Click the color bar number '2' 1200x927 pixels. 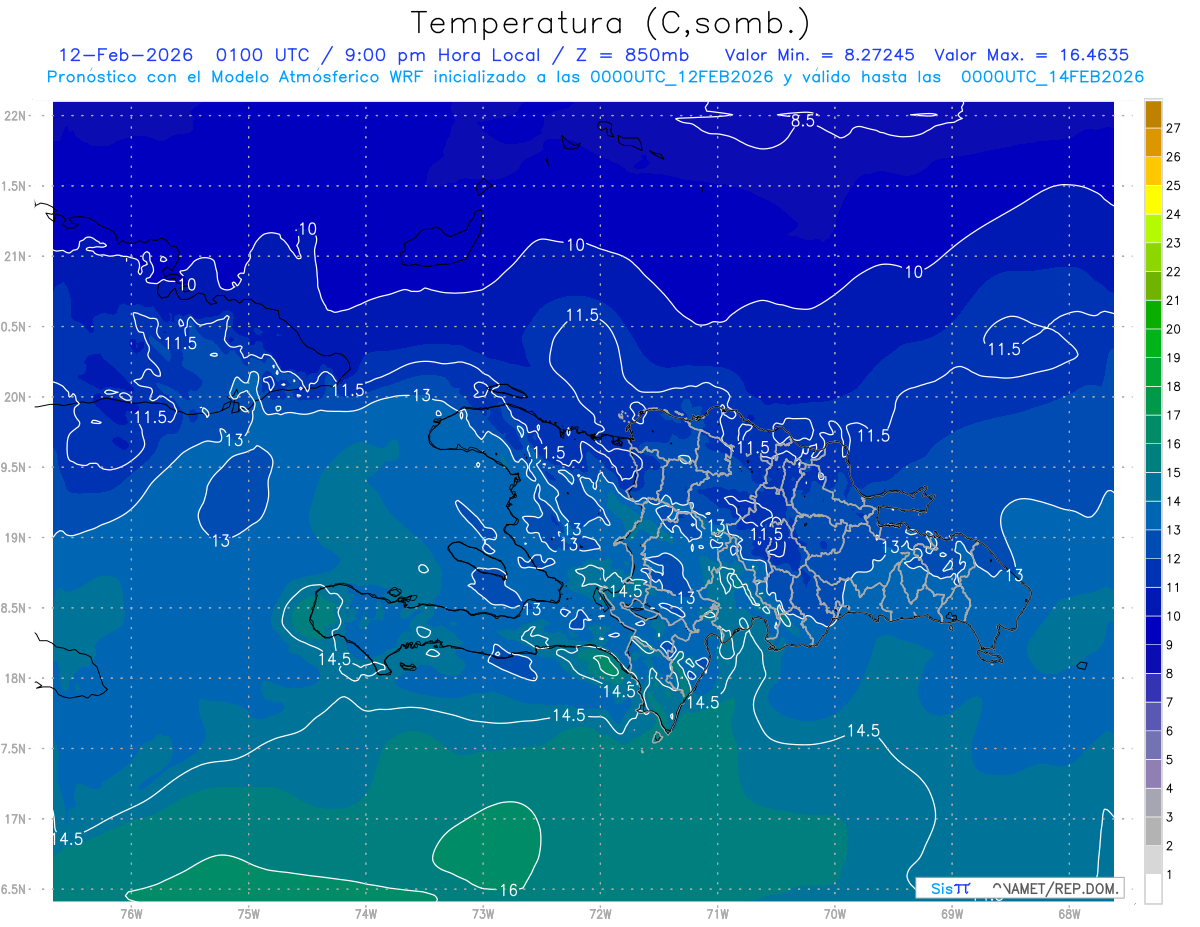click(x=1170, y=847)
